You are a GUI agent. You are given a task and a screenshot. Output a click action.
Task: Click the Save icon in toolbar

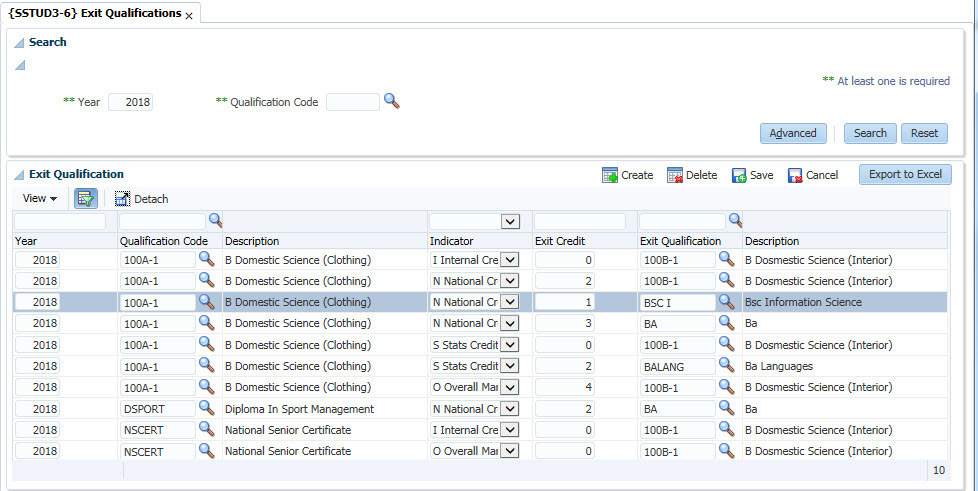pyautogui.click(x=739, y=175)
